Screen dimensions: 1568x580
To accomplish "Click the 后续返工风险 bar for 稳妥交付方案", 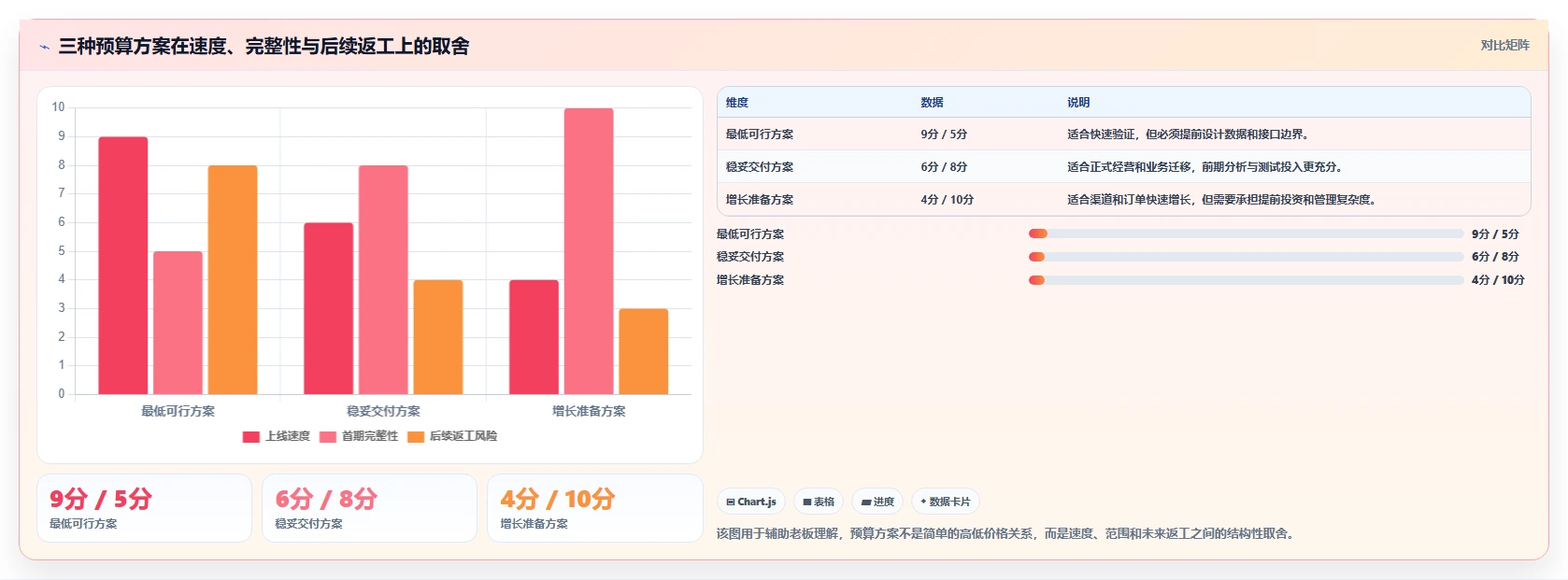I will pos(438,337).
